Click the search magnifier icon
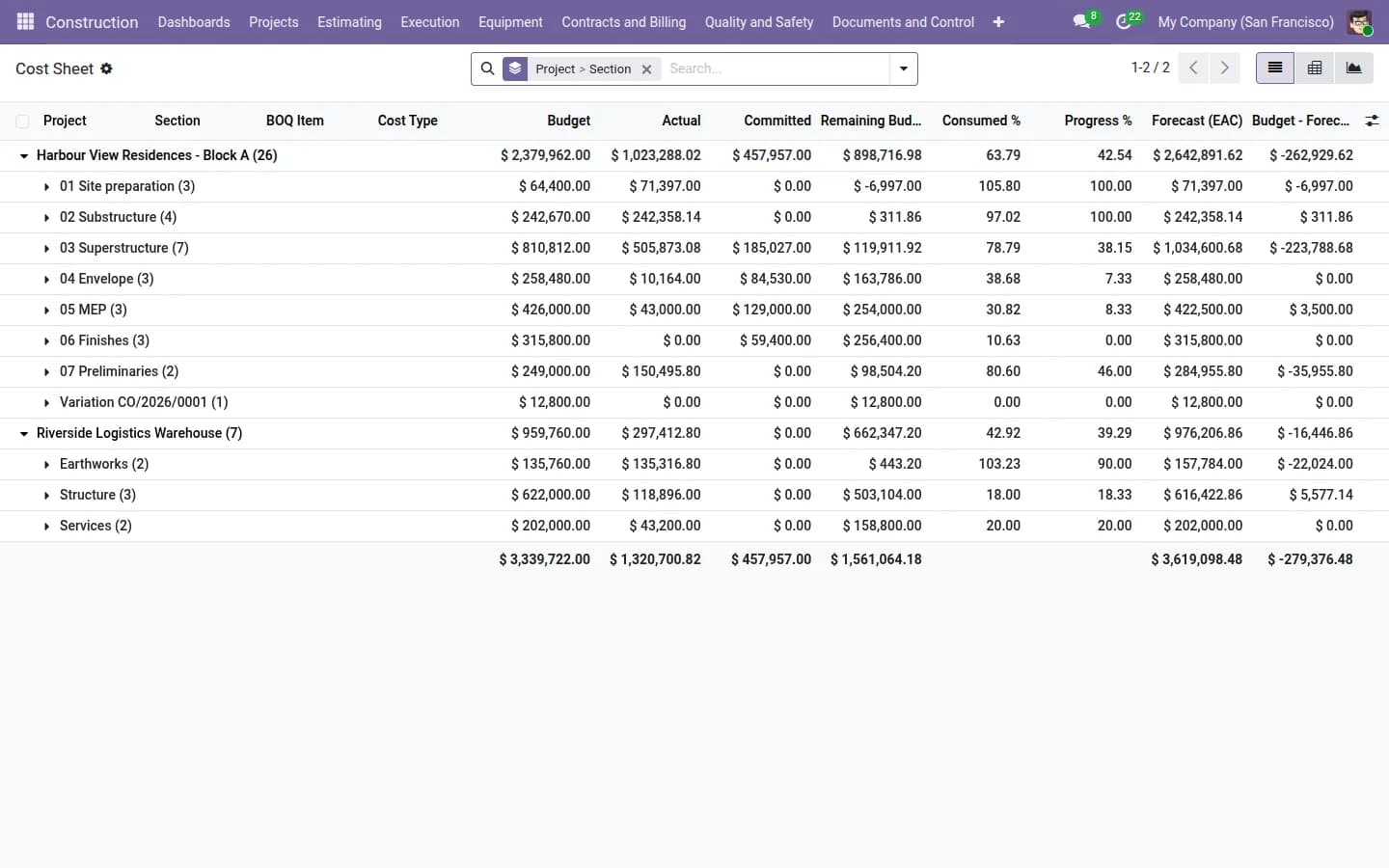This screenshot has height=868, width=1389. point(488,68)
